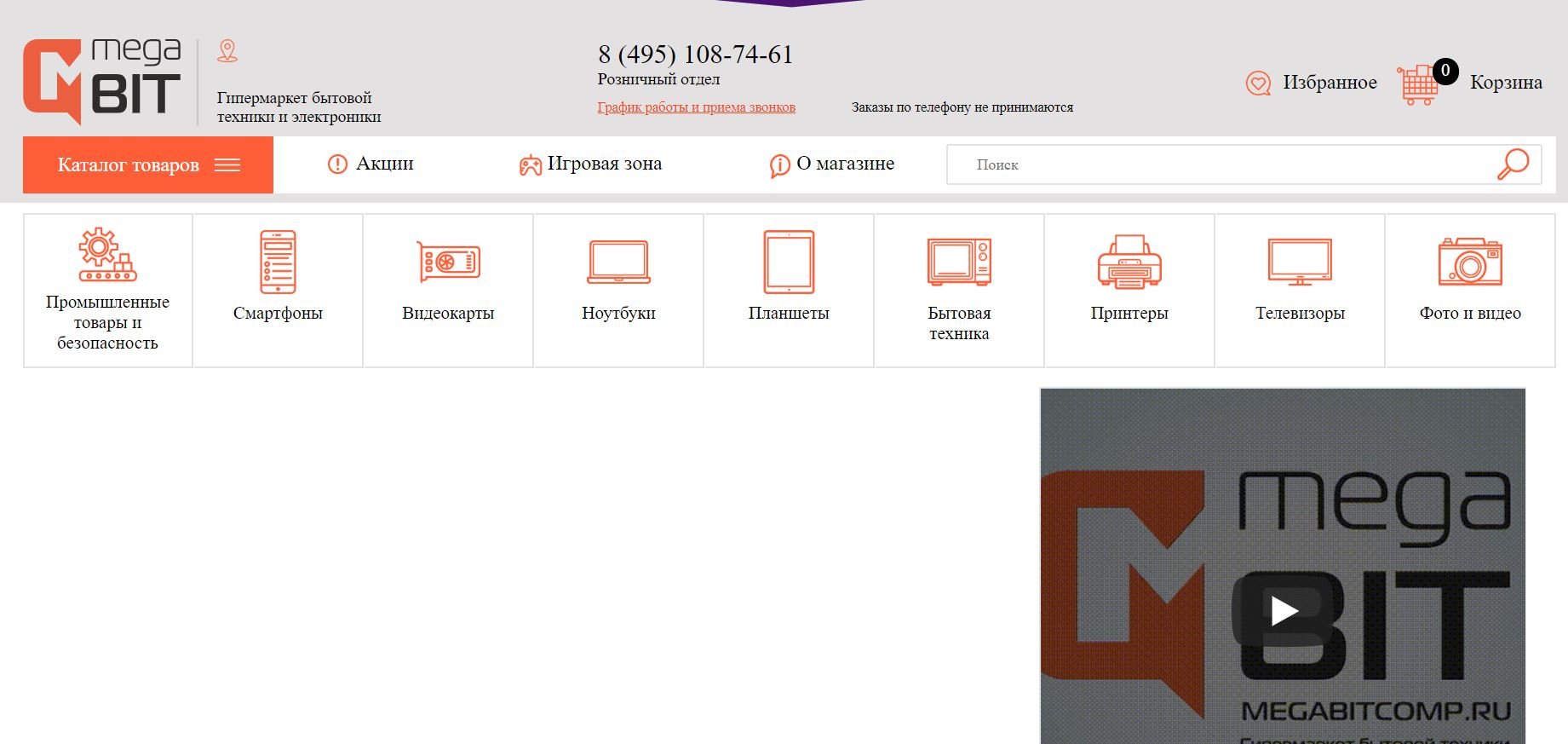This screenshot has height=744, width=1568.
Task: Open the Акции menu item
Action: (x=371, y=164)
